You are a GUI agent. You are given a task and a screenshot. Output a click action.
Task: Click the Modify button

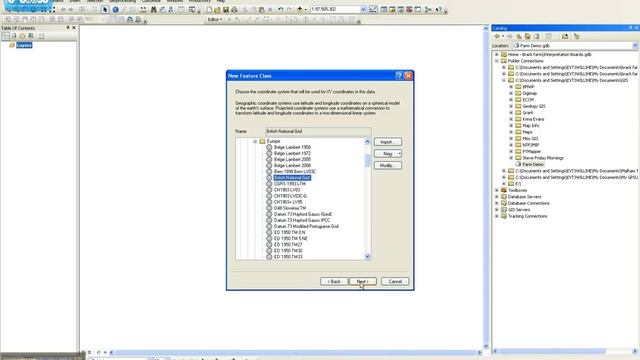[388, 166]
